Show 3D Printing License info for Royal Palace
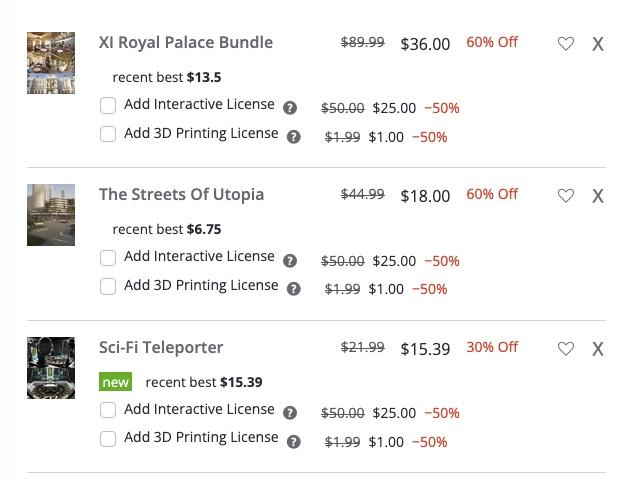This screenshot has height=483, width=636. click(x=294, y=137)
